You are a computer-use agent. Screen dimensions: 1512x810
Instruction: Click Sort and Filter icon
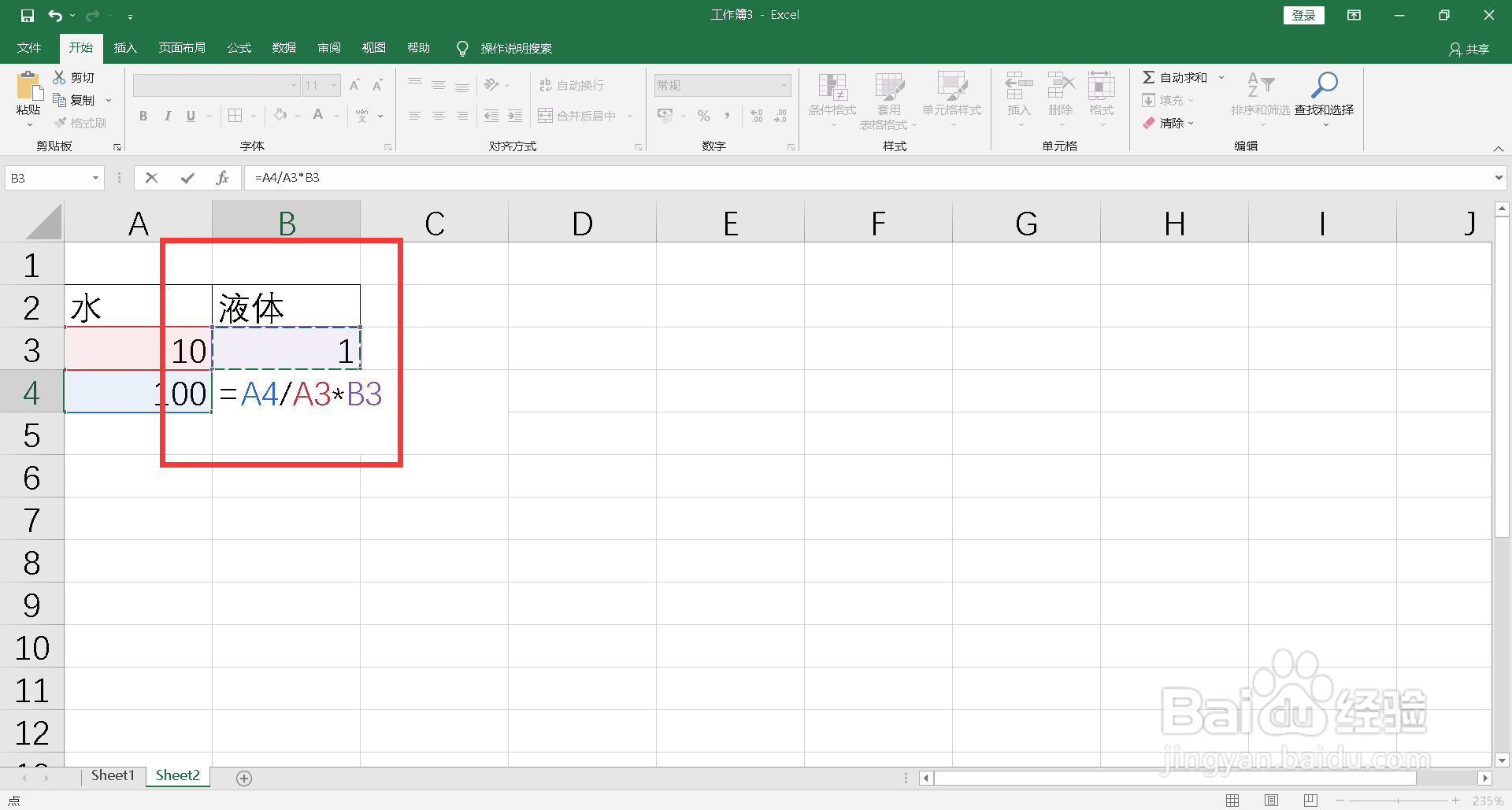click(1261, 85)
